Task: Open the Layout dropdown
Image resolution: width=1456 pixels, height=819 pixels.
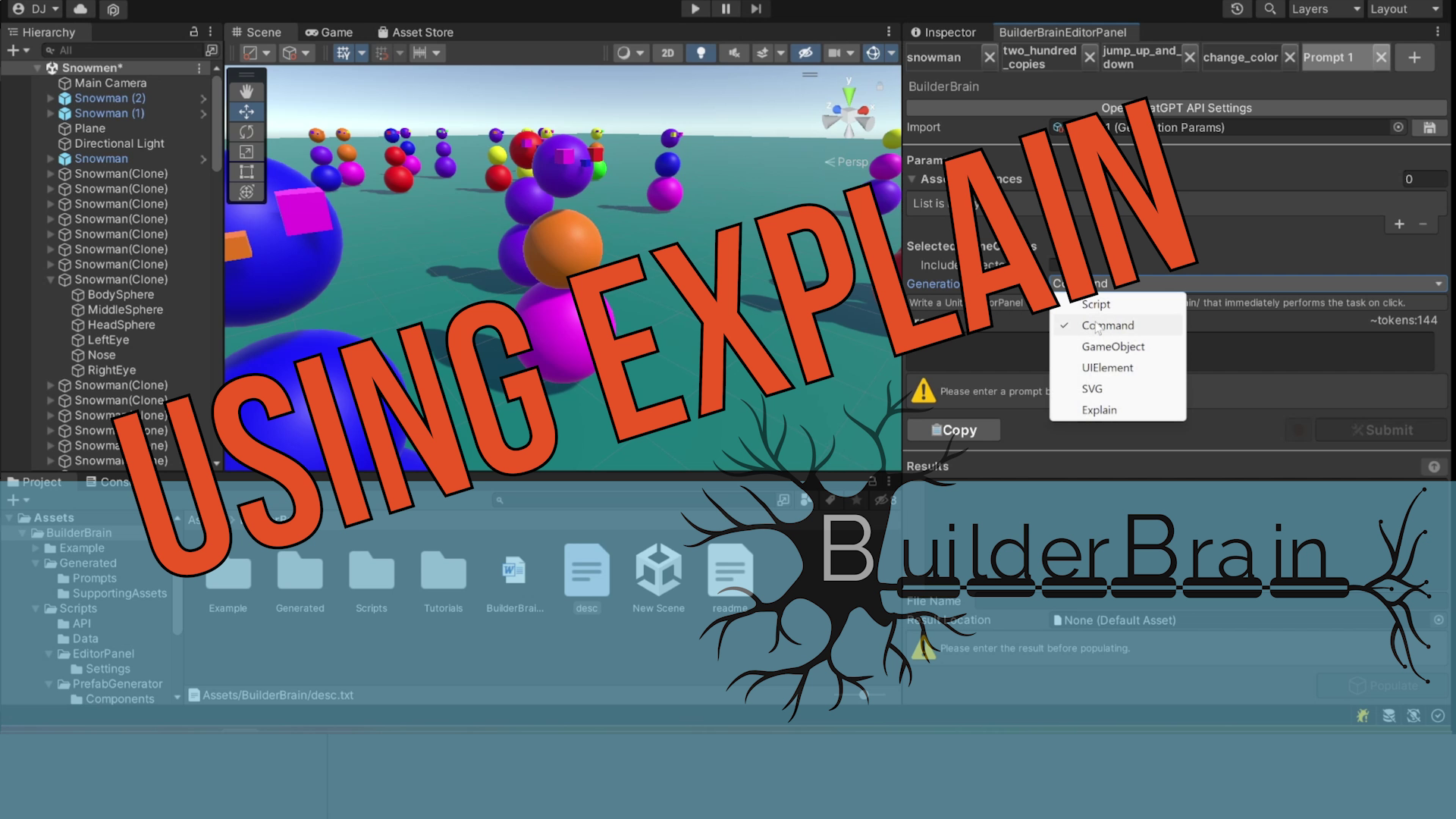Action: click(x=1405, y=9)
